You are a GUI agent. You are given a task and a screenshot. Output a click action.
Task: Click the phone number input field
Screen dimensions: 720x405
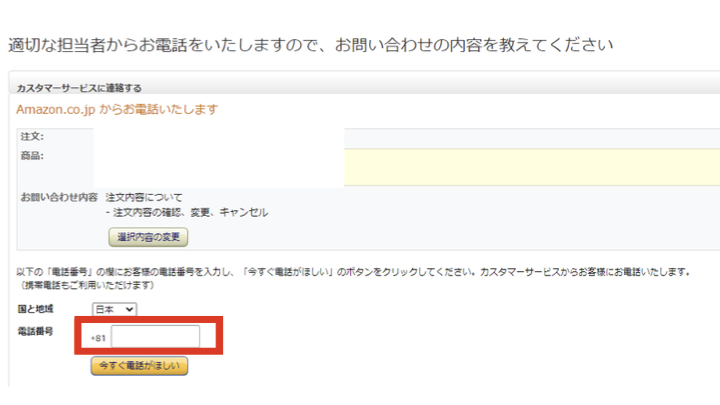coord(155,337)
